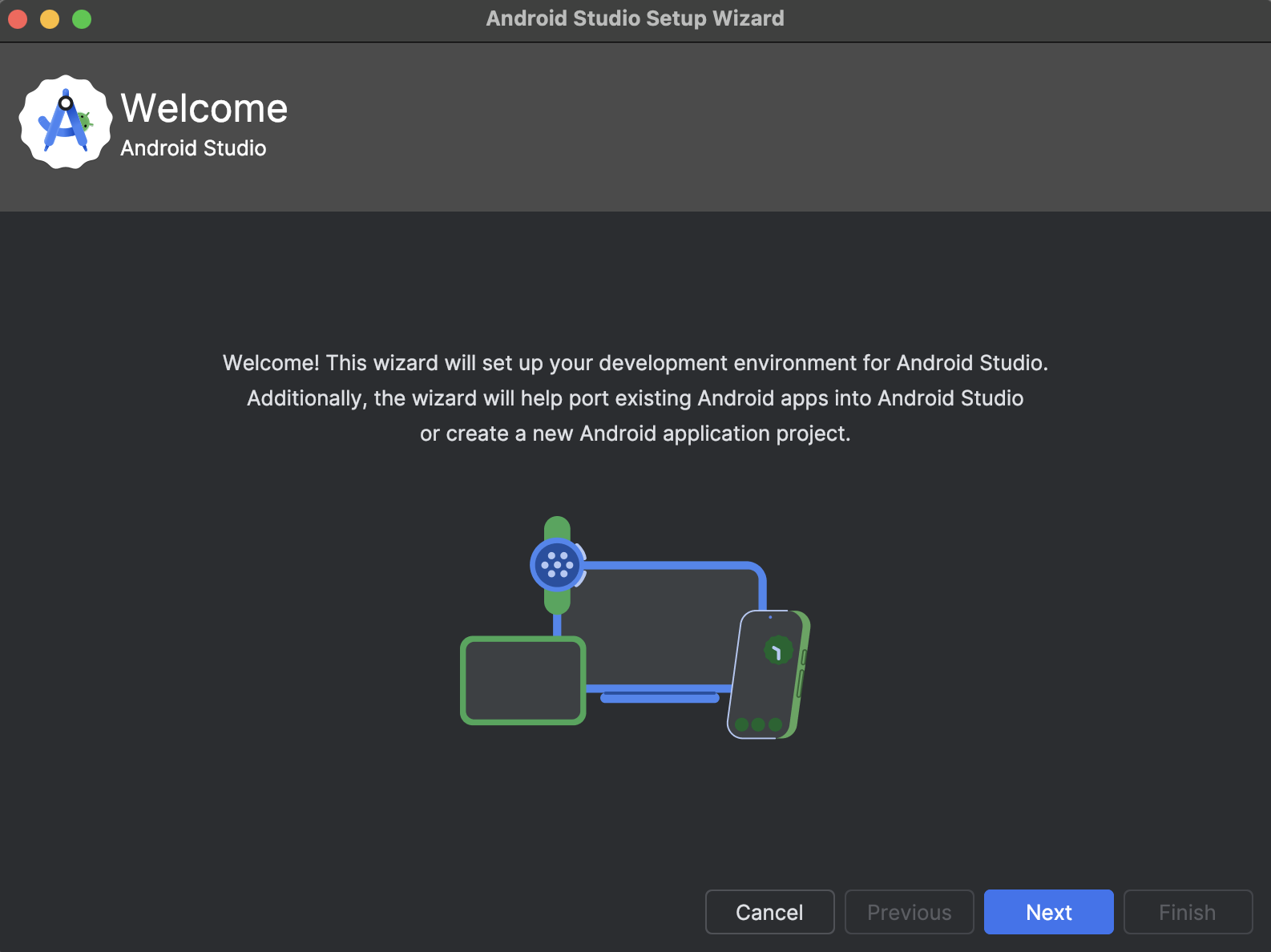This screenshot has height=952, width=1271.
Task: Click the three green dots on the phone
Action: click(758, 724)
